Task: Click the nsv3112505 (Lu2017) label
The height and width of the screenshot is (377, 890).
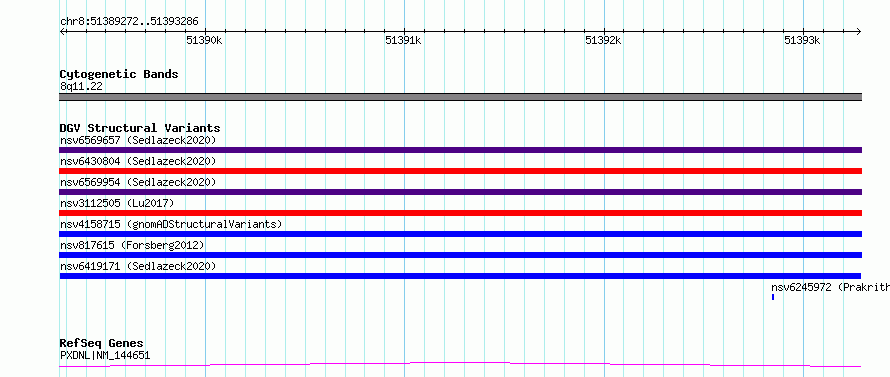Action: (117, 203)
